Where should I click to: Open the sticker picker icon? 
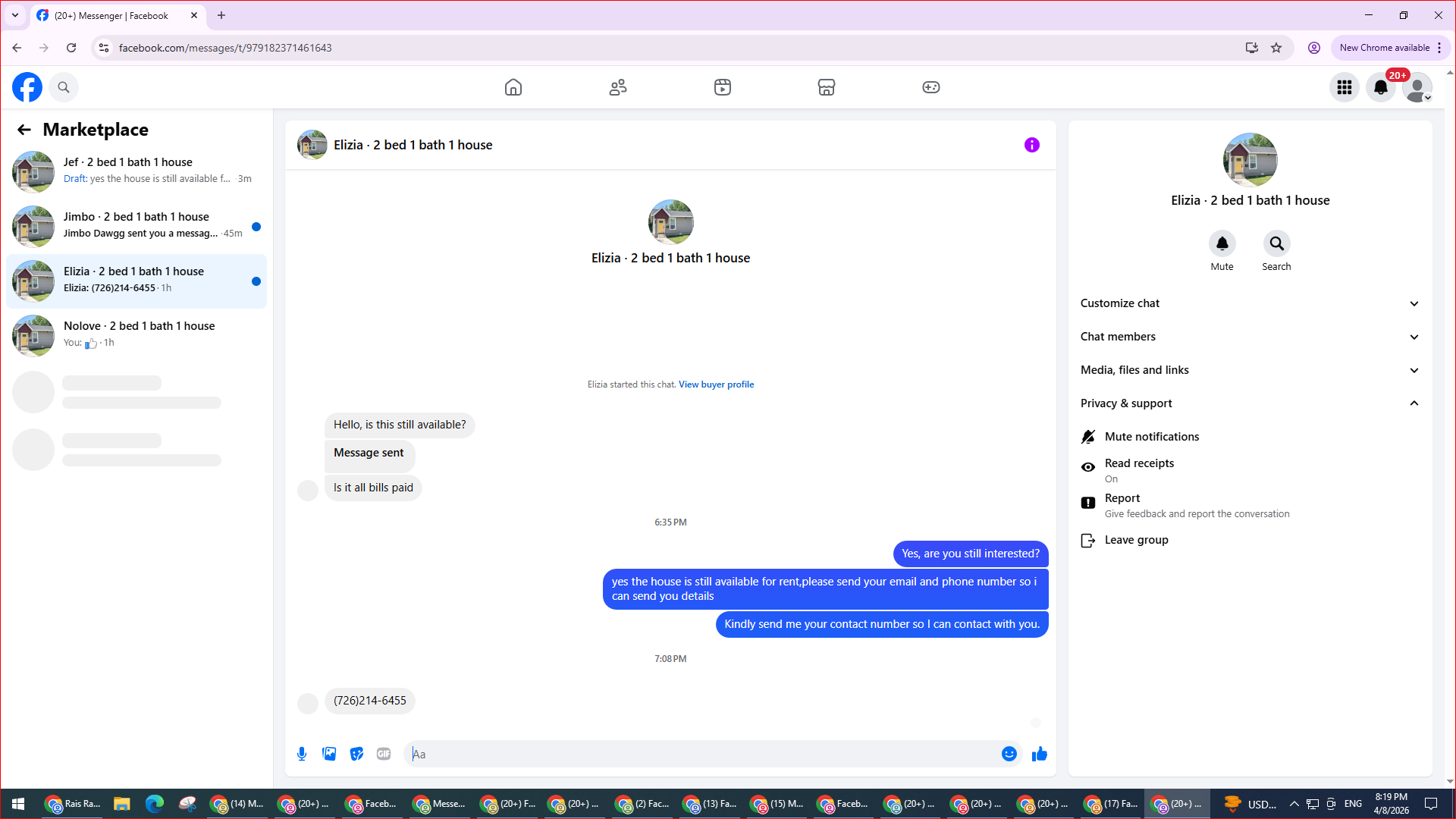pos(356,754)
